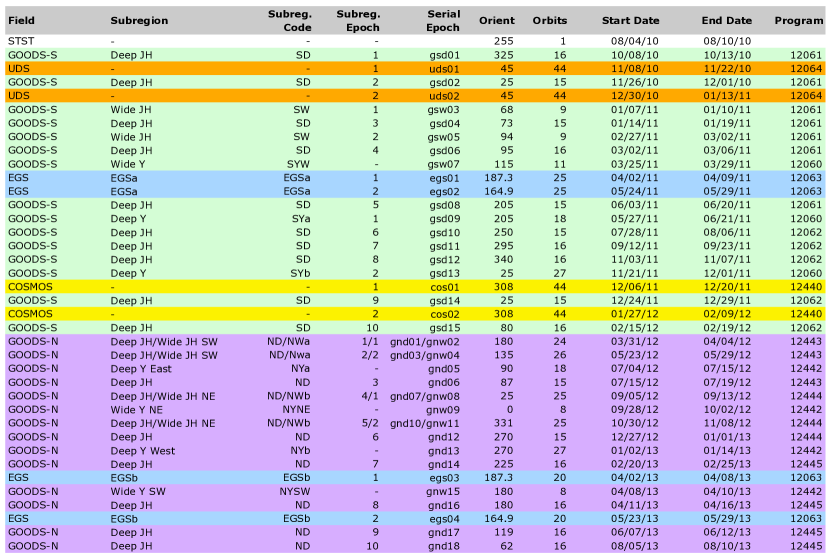Click end date 01/13/11

click(727, 96)
